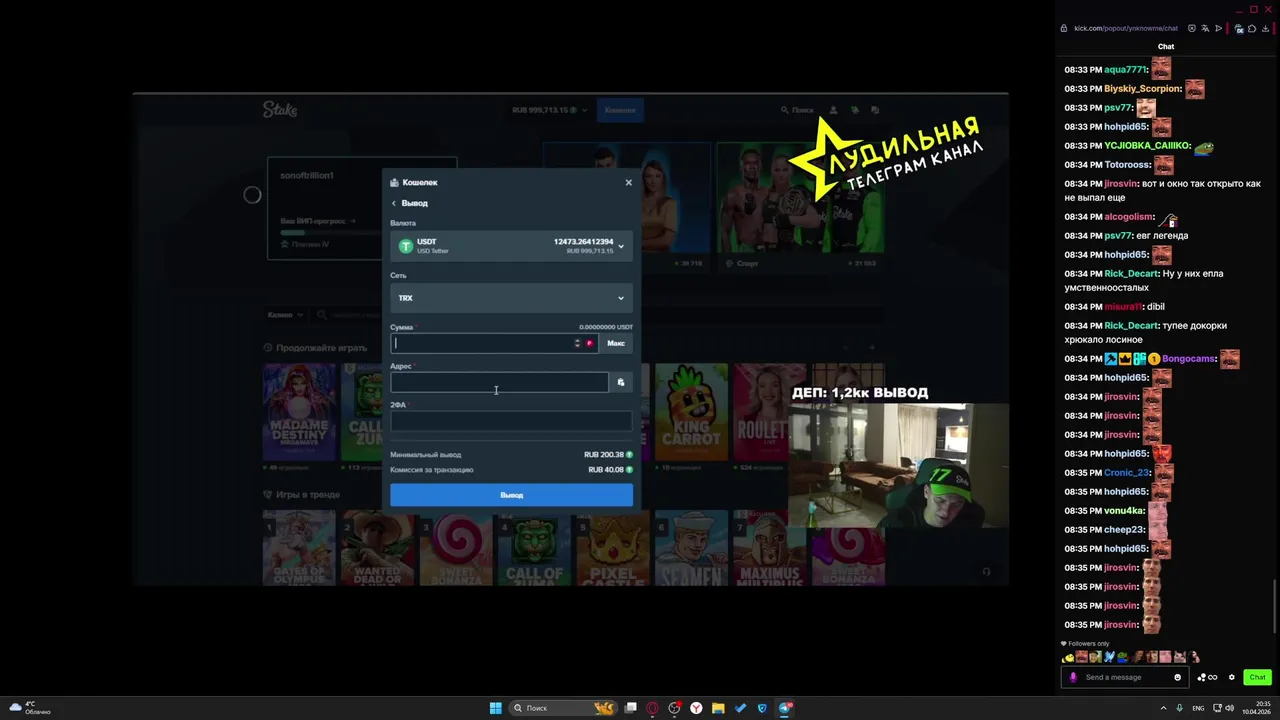Open RUB 999,713.15 balance dropdown in header
The height and width of the screenshot is (720, 1280).
(x=549, y=110)
